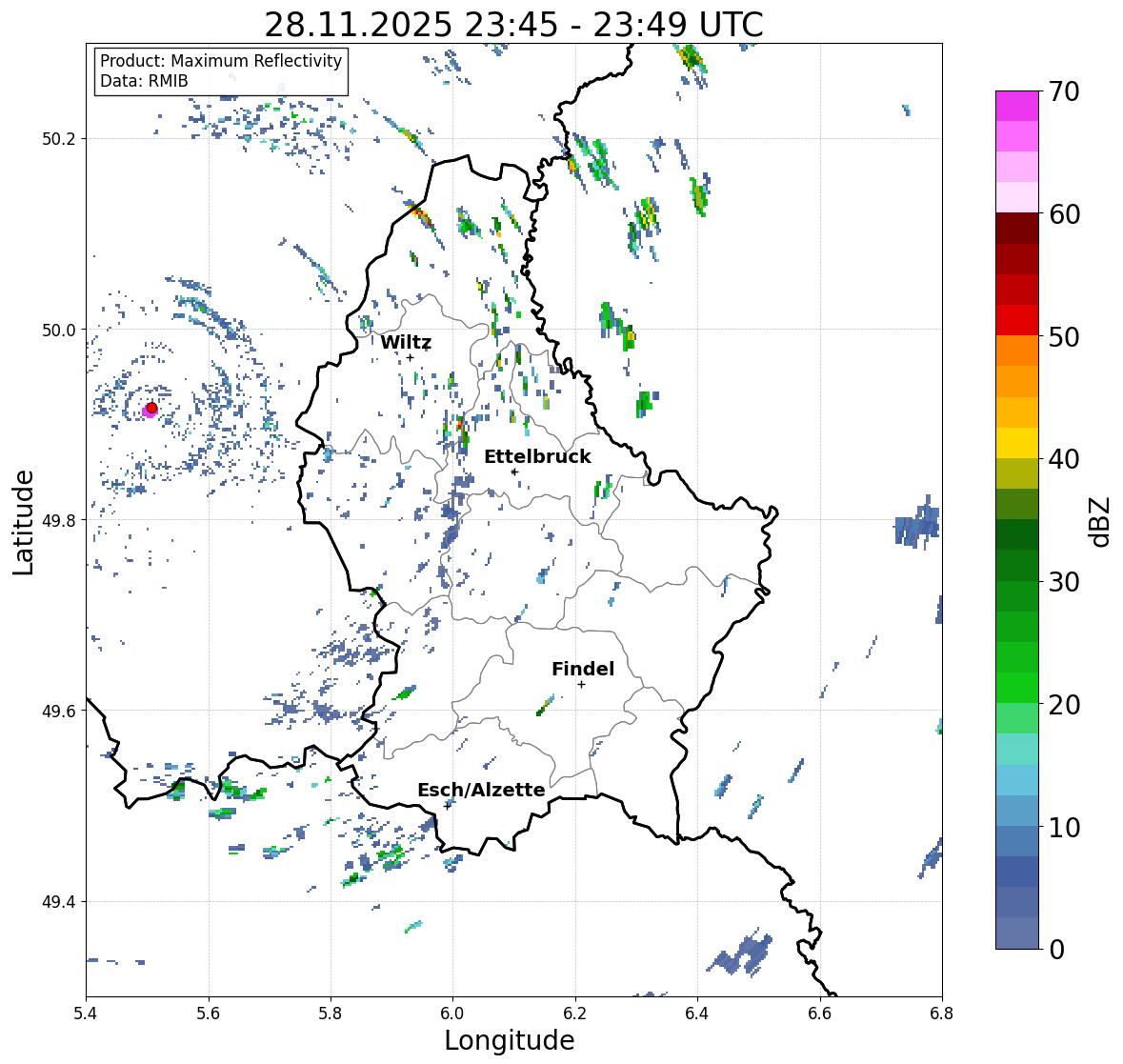Image resolution: width=1123 pixels, height=1064 pixels.
Task: Click the "Data: RMIB" legend line
Action: (x=144, y=81)
